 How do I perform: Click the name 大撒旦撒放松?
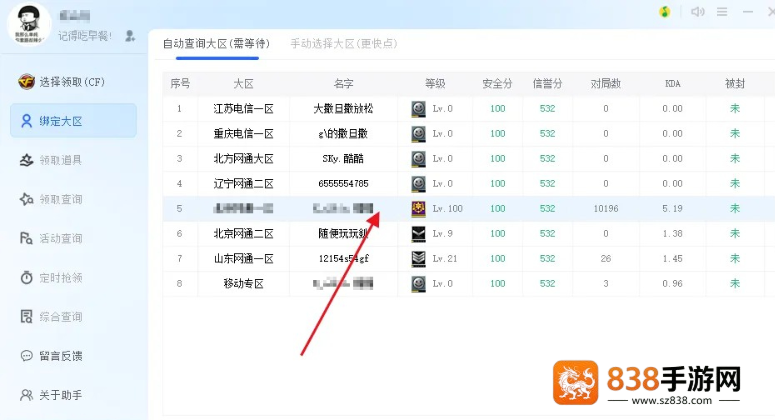point(343,109)
